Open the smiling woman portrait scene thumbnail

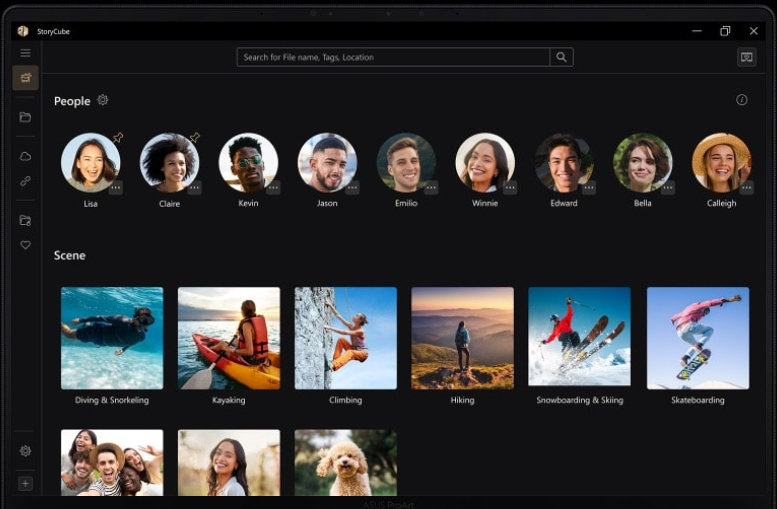point(229,462)
